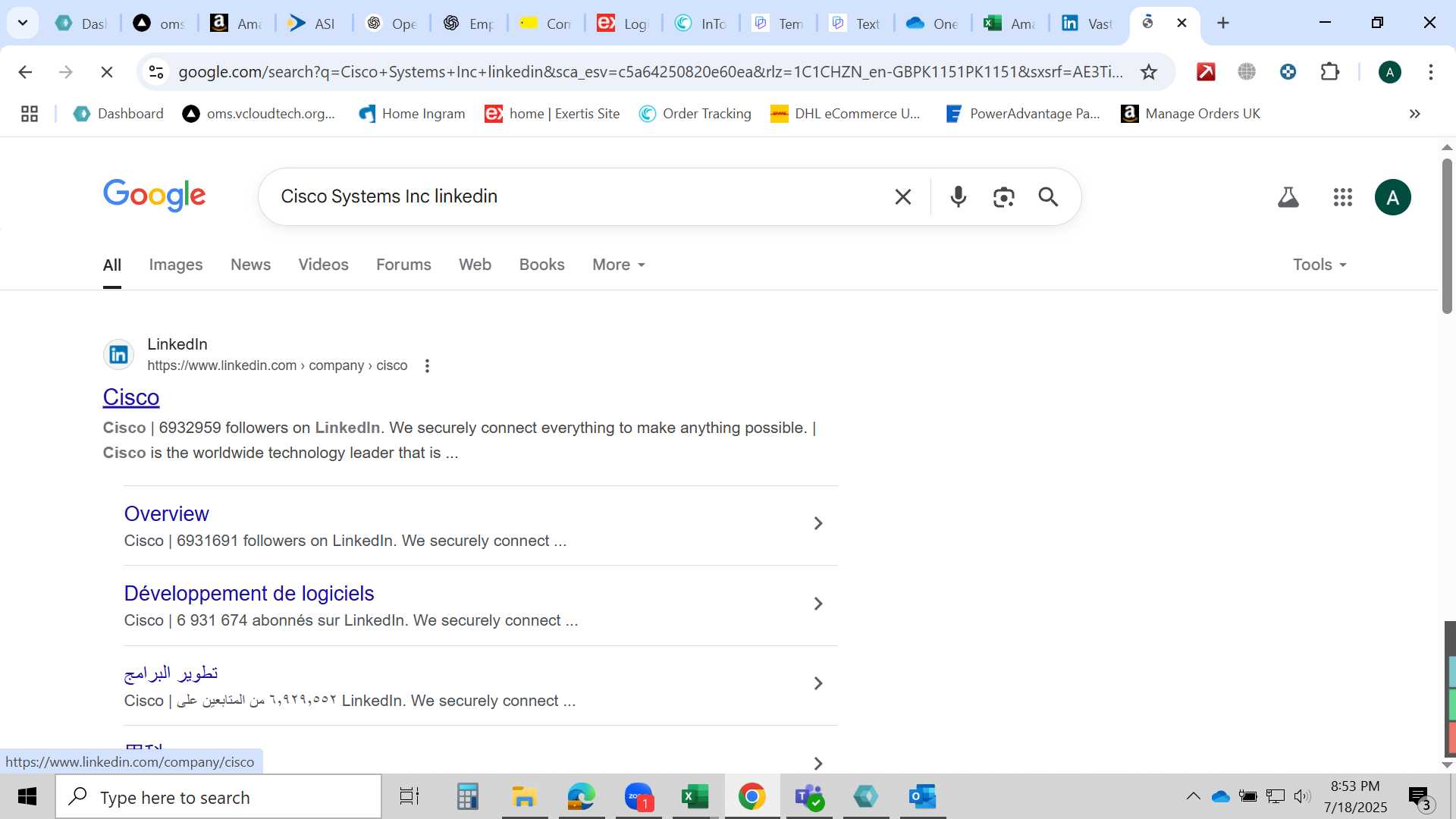The width and height of the screenshot is (1456, 819).
Task: Open the Order Tracking bookmark
Action: [695, 114]
